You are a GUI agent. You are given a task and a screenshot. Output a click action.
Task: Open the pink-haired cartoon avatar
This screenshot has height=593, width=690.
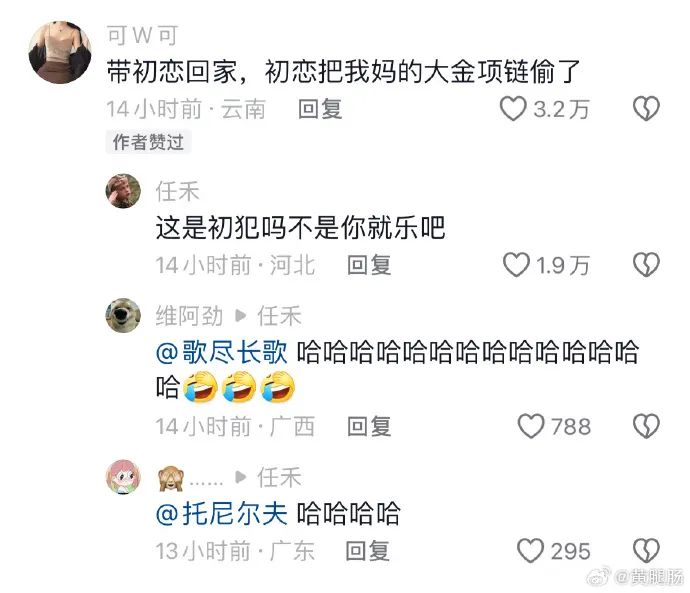tap(123, 477)
